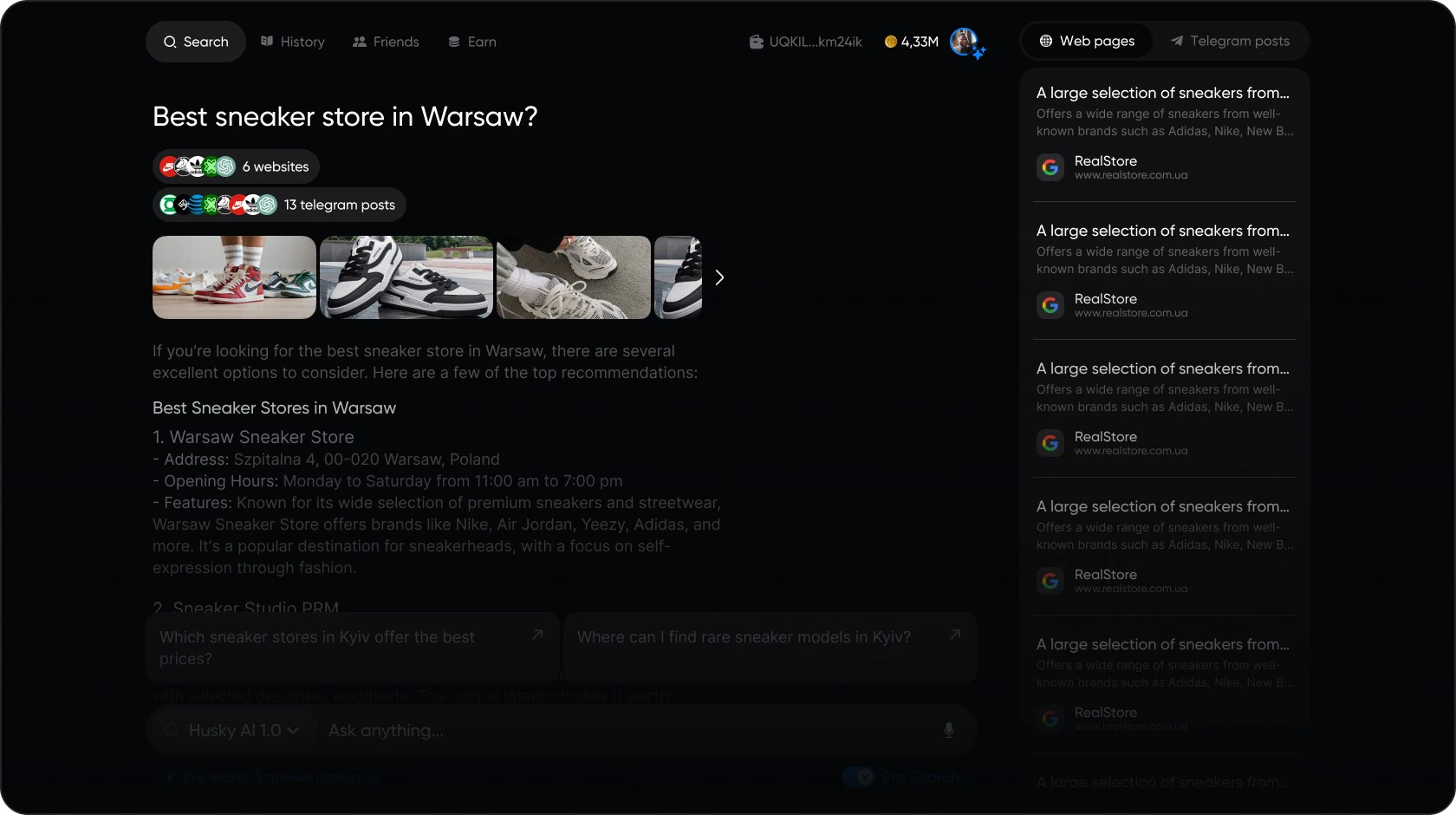This screenshot has width=1456, height=815.
Task: Activate the microphone icon in the search bar
Action: (x=948, y=731)
